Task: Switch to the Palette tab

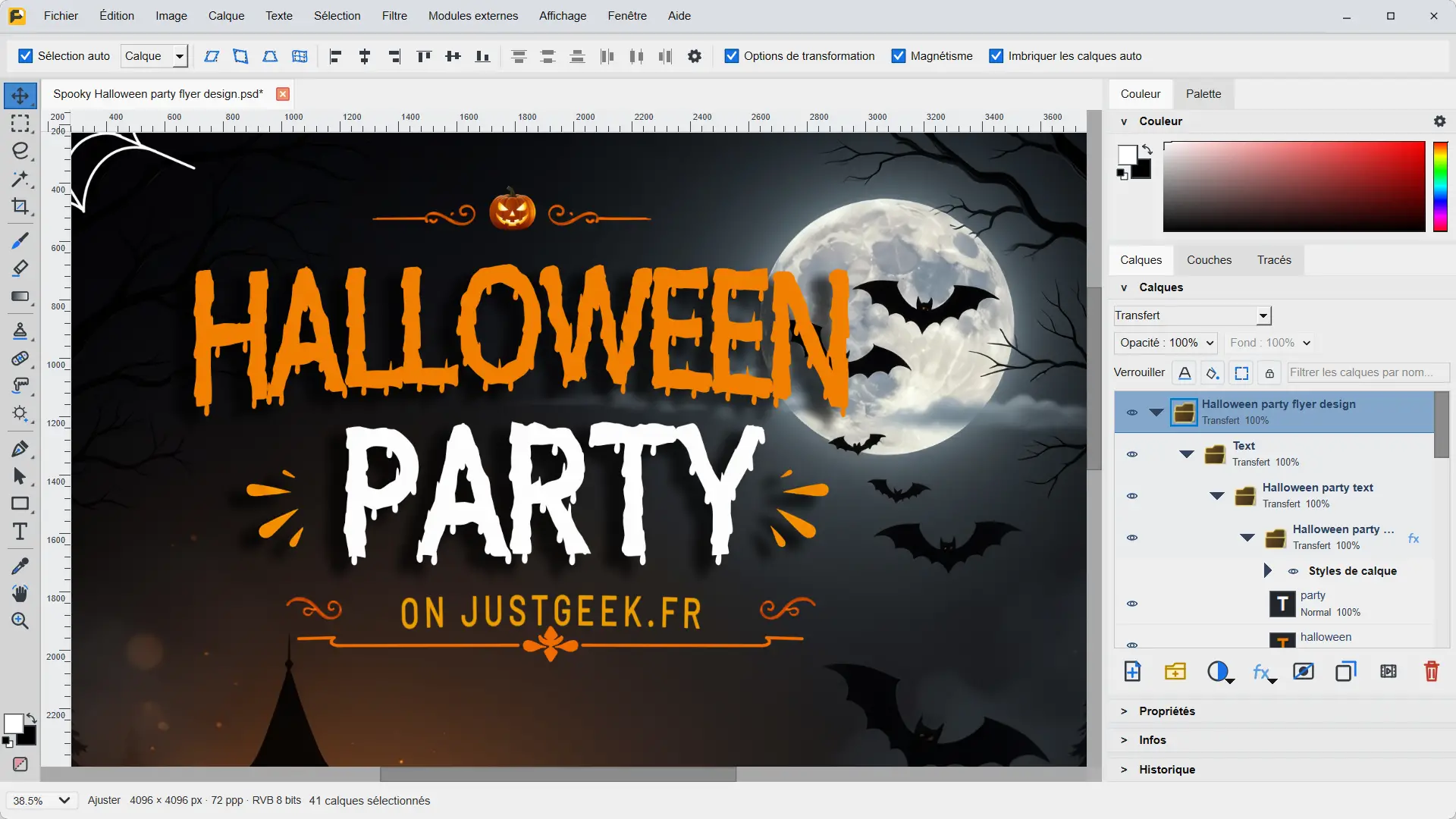Action: 1203,94
